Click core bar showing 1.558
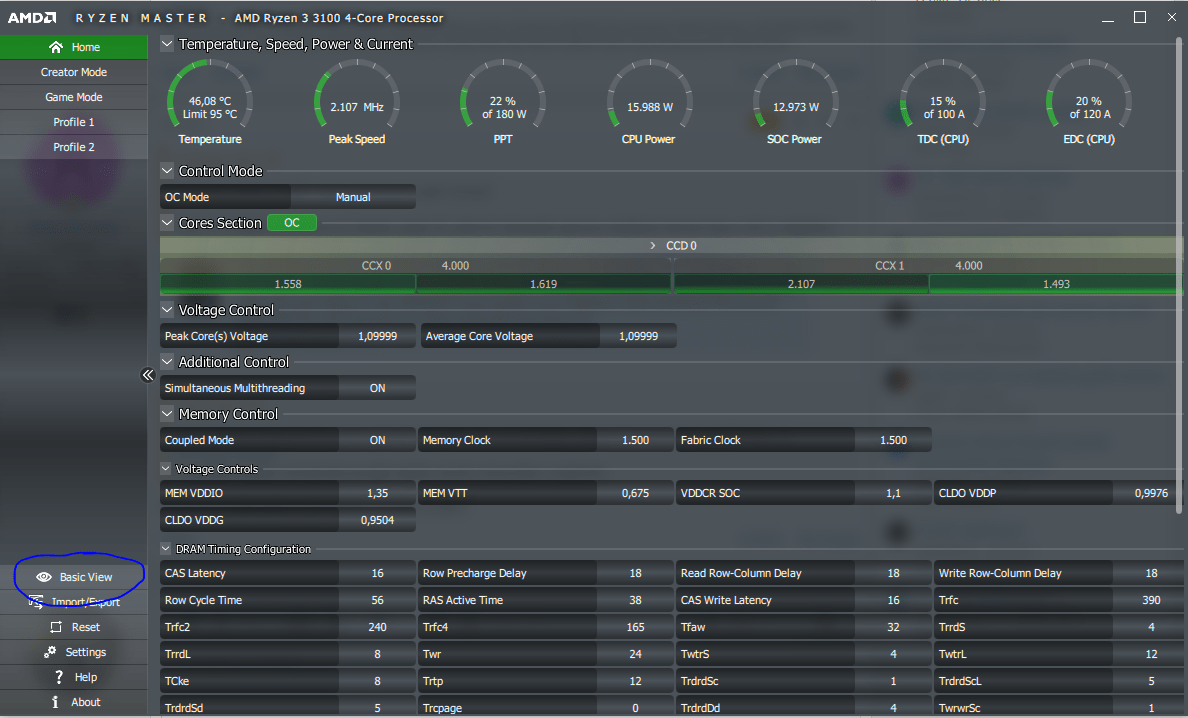The width and height of the screenshot is (1188, 718). pyautogui.click(x=288, y=284)
